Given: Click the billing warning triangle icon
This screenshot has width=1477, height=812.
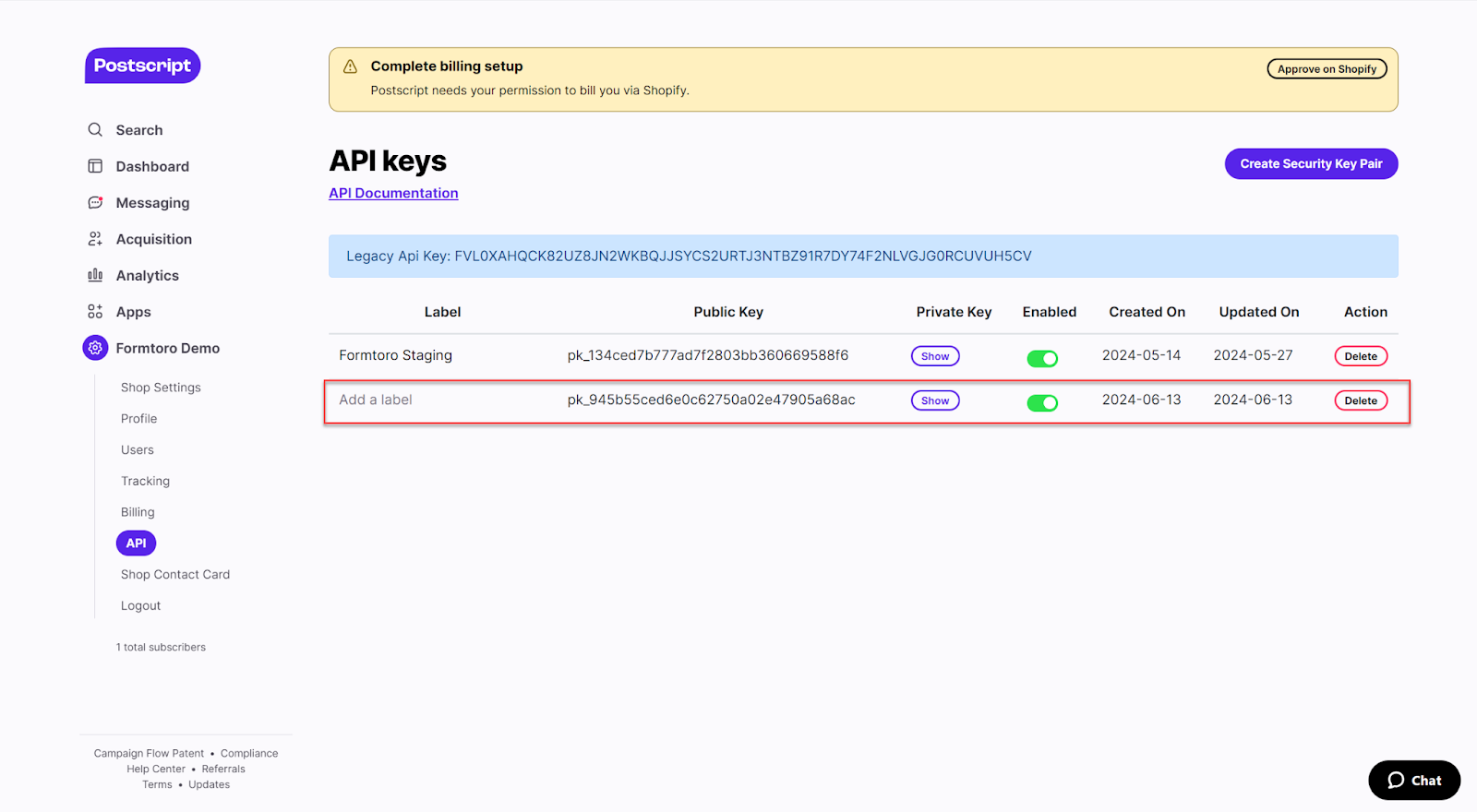Looking at the screenshot, I should click(350, 66).
